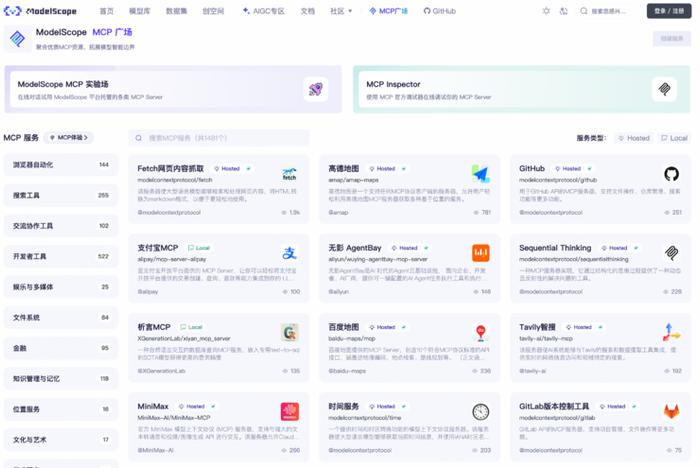Select the 开发者工具 category
Screen dimensions: 700x468
61,256
